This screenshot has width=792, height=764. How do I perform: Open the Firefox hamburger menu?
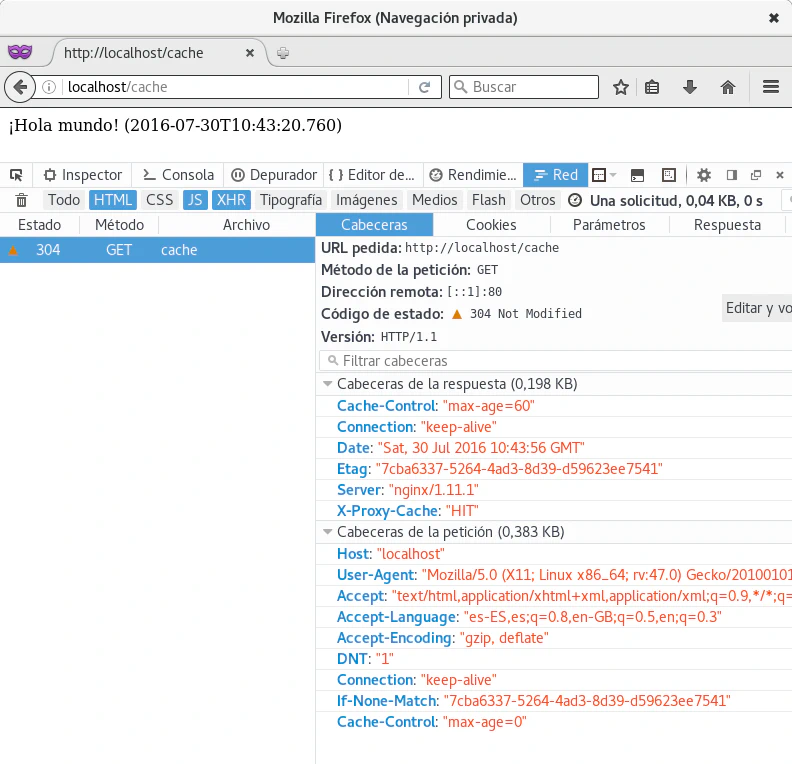pyautogui.click(x=770, y=87)
